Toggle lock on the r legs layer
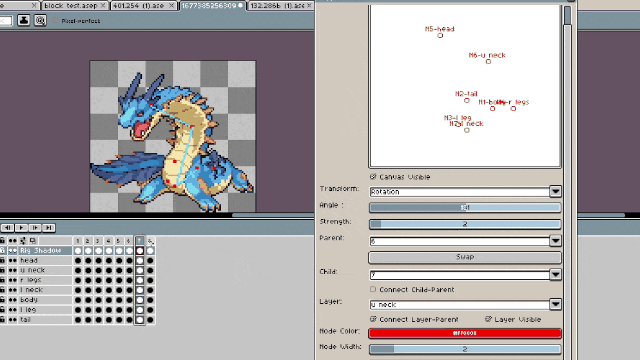640x360 pixels. 3,280
